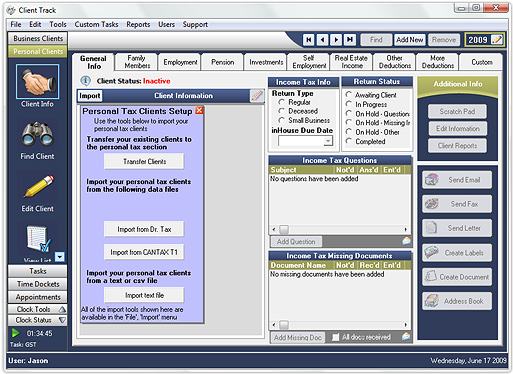Select On Hold - Other status

click(349, 132)
